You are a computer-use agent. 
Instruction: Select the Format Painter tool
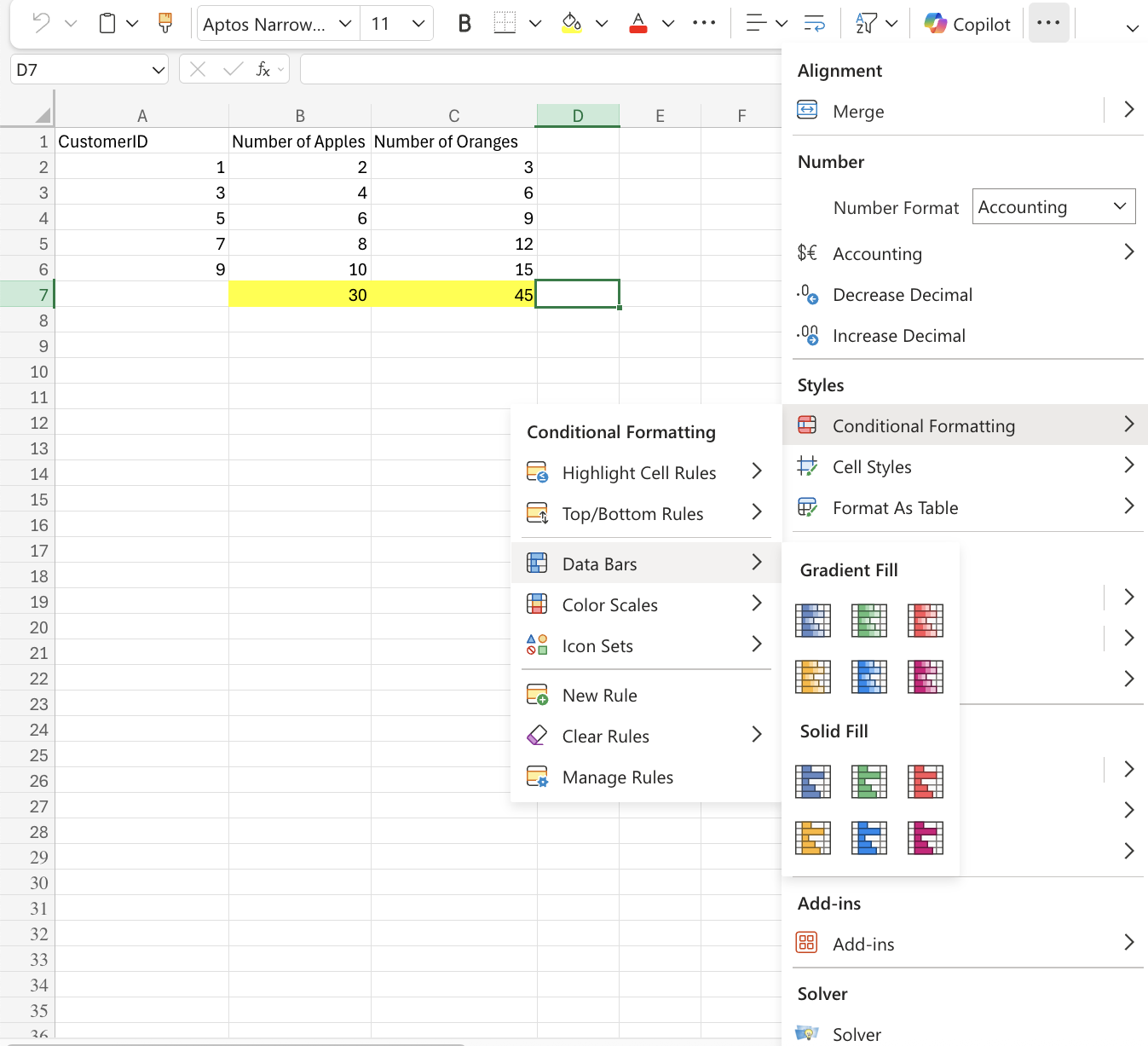coord(164,23)
